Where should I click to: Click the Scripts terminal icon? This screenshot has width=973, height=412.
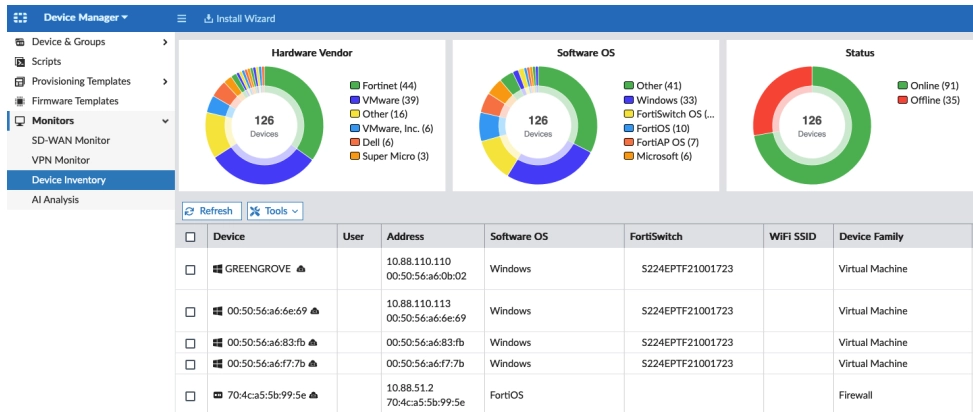coord(20,62)
